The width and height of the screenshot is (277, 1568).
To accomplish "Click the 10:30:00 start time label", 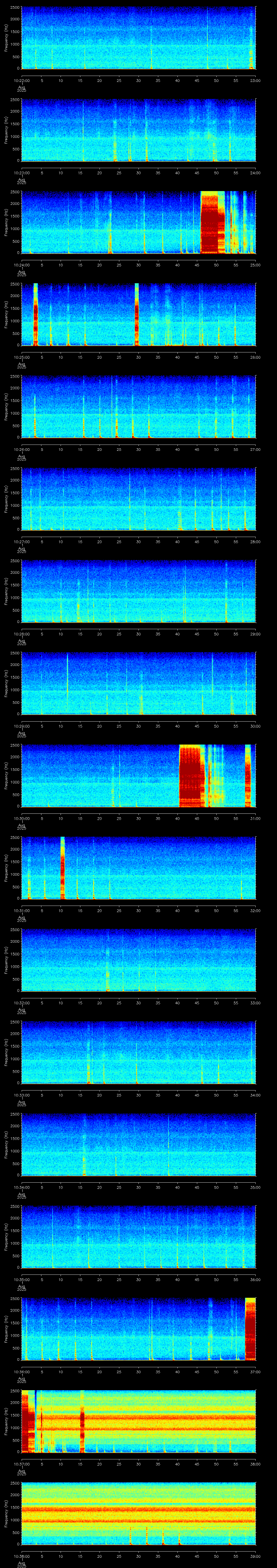I will click(x=21, y=818).
